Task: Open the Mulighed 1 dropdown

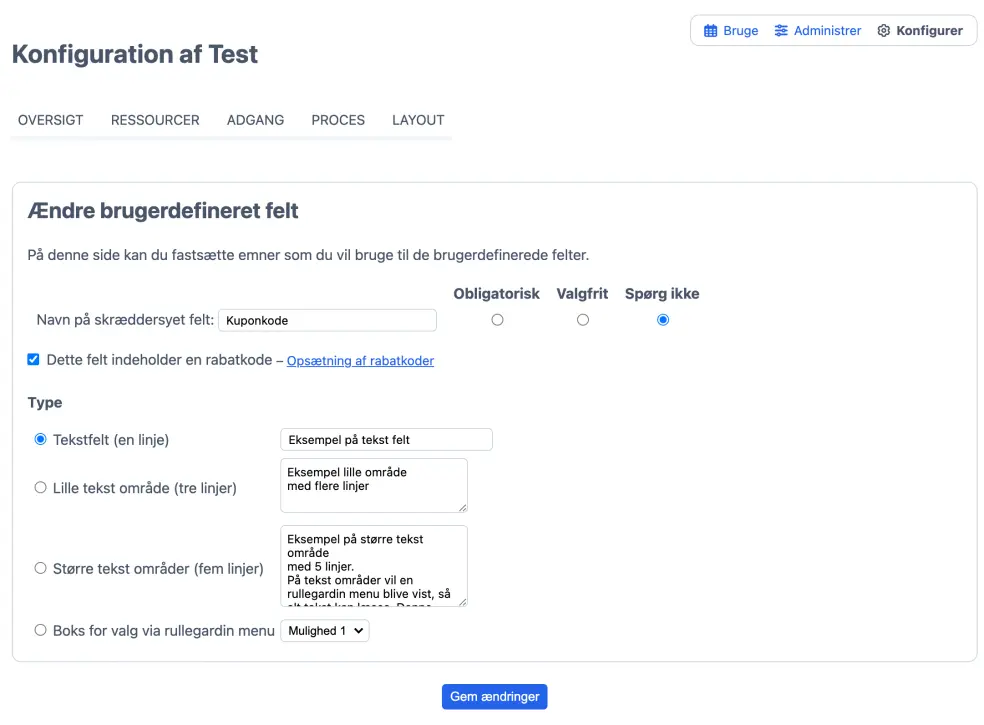Action: 324,631
